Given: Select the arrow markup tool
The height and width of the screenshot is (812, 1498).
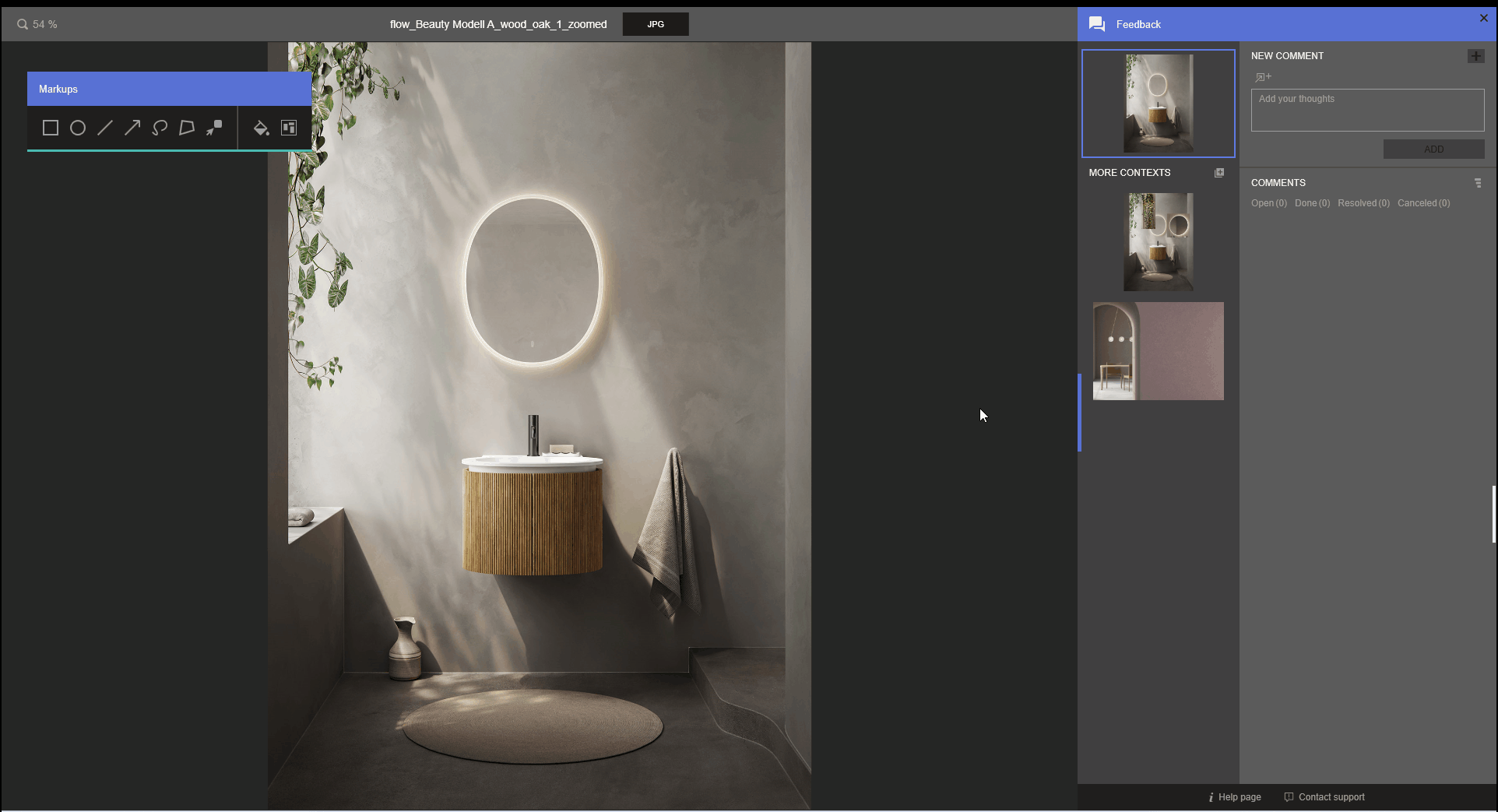Looking at the screenshot, I should point(132,128).
